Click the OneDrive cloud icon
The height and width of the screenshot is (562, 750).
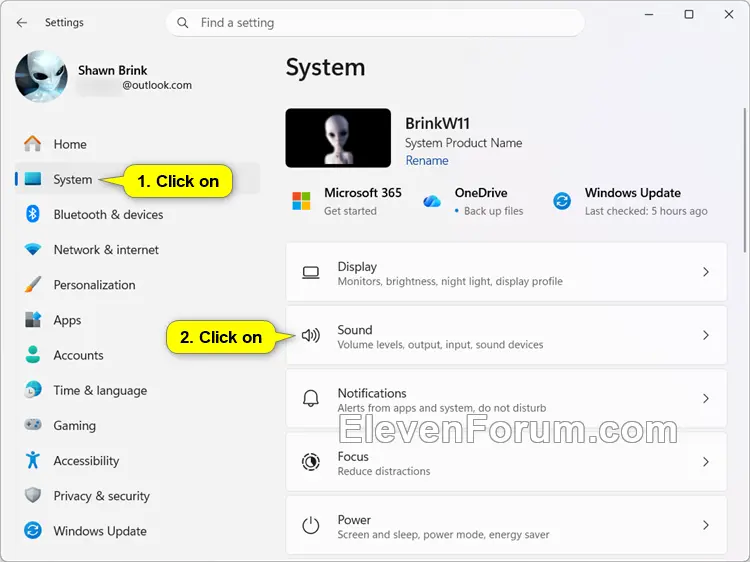432,201
